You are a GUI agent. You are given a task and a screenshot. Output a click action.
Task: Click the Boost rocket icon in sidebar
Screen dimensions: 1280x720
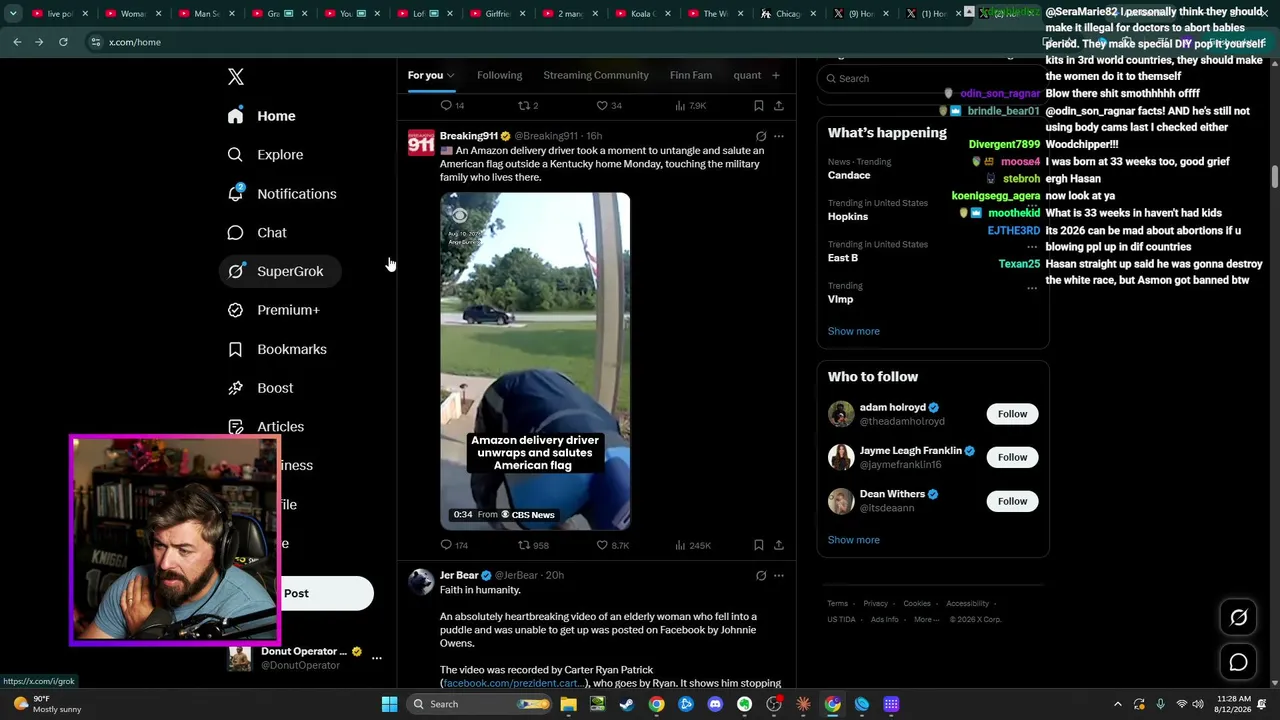235,388
